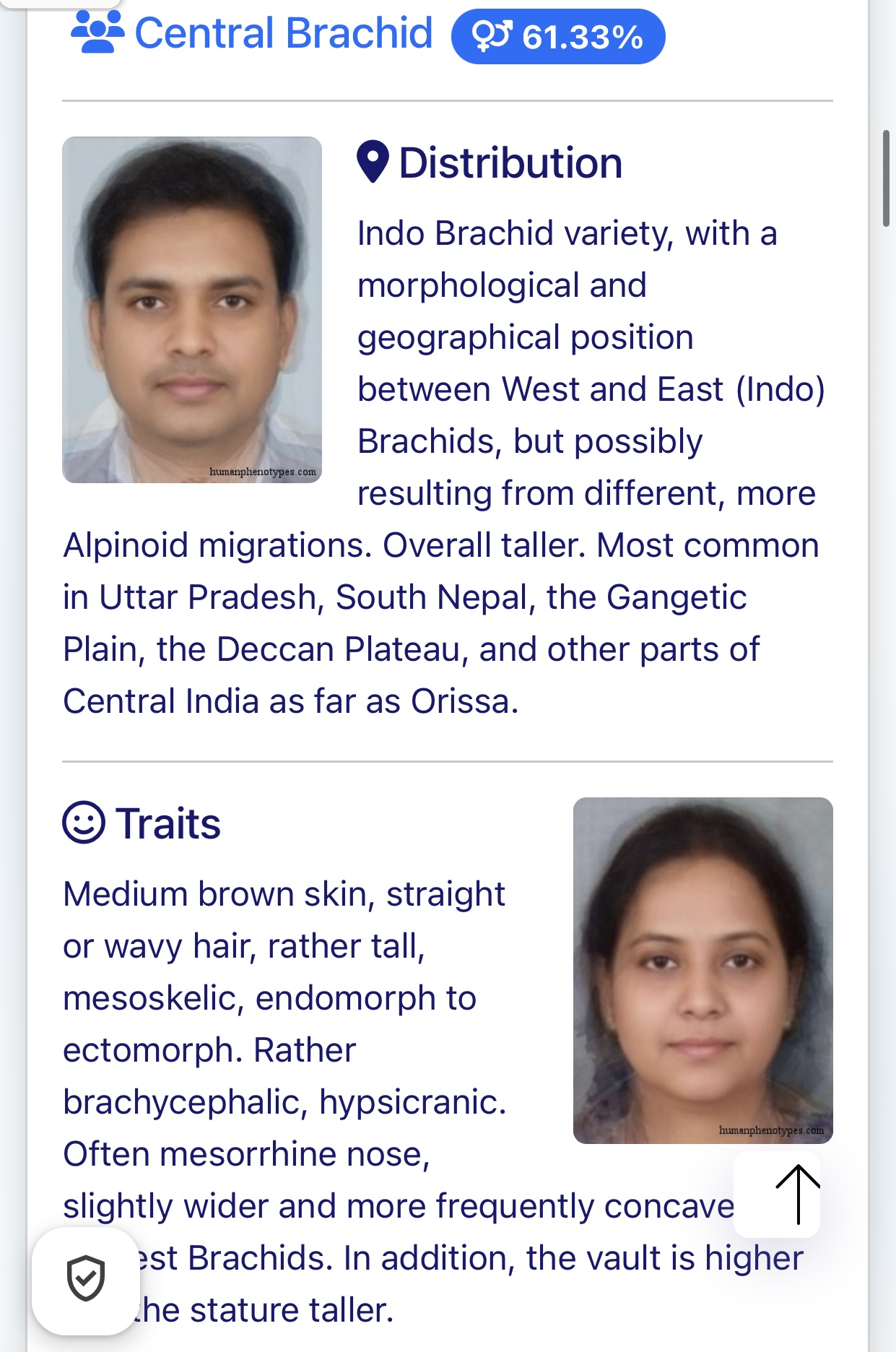The image size is (896, 1352).
Task: Click the 'Uttar Pradesh, South Nepal' line of text
Action: click(x=404, y=597)
